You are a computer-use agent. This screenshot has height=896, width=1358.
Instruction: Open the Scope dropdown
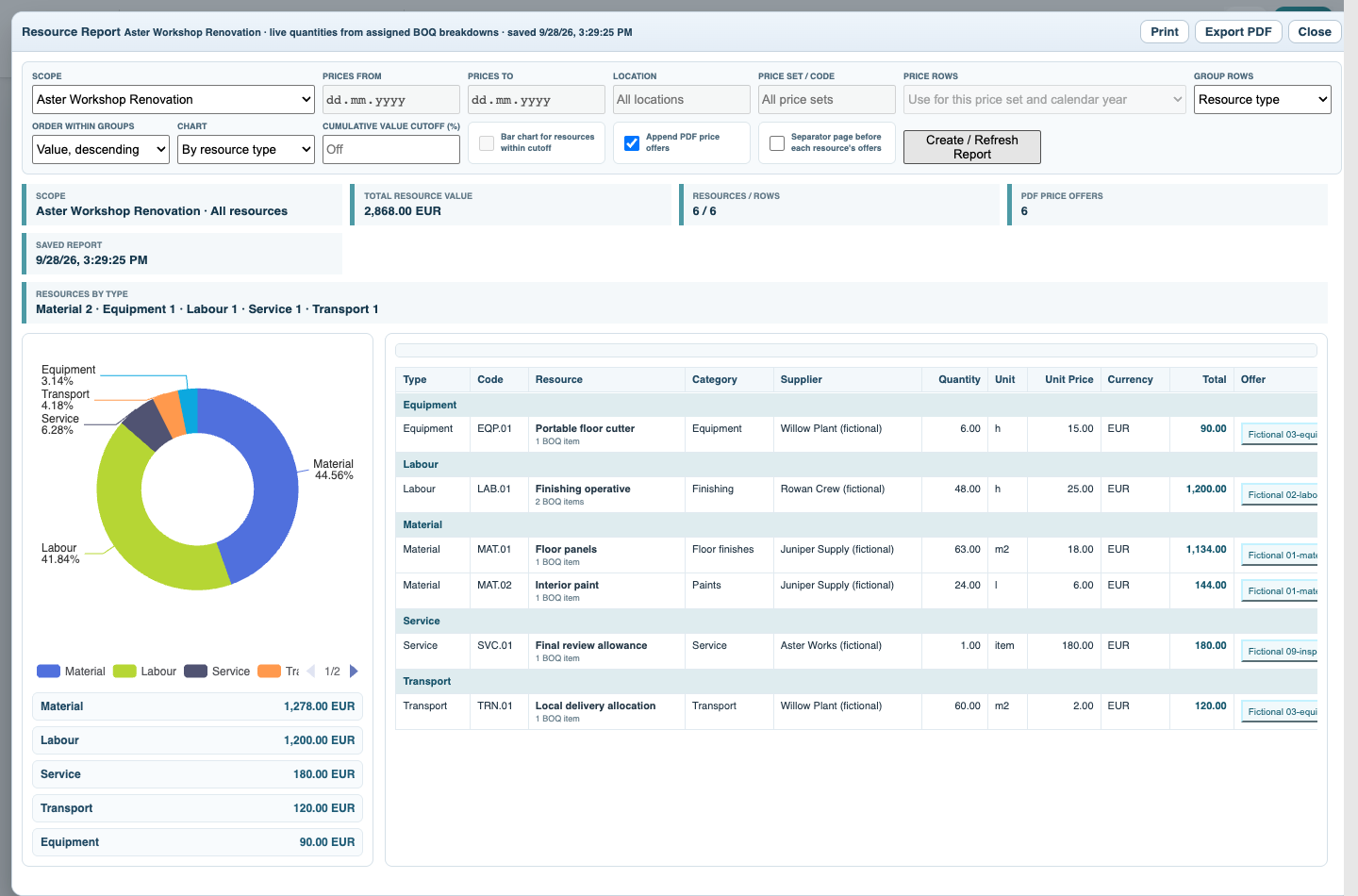tap(174, 99)
